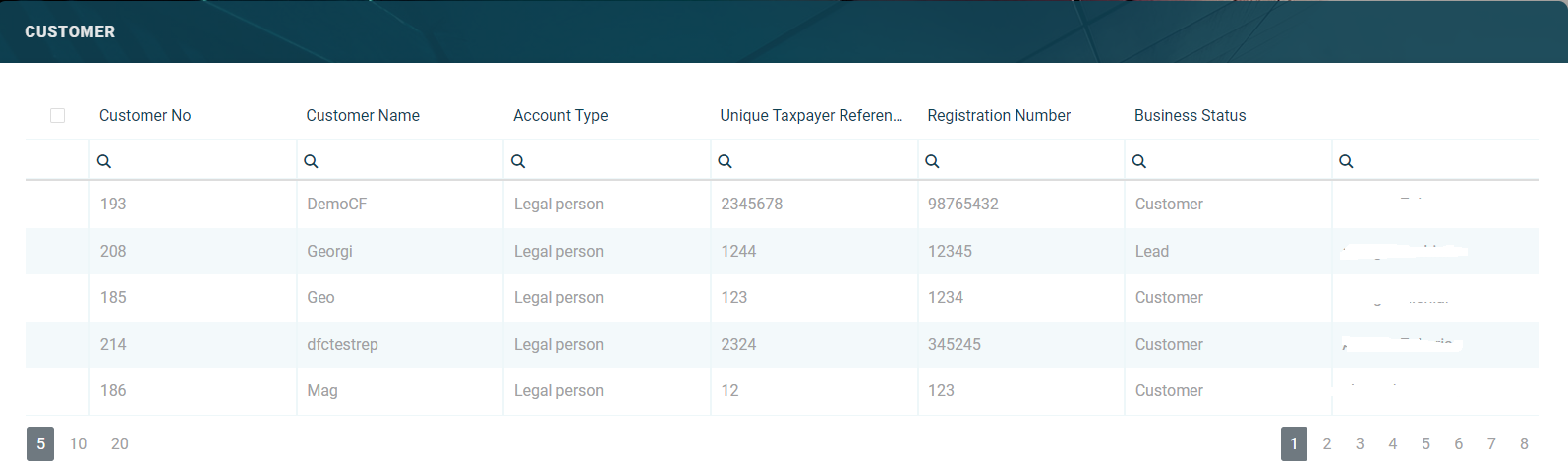The width and height of the screenshot is (1568, 469).
Task: Set page size to 20 rows
Action: click(x=120, y=444)
